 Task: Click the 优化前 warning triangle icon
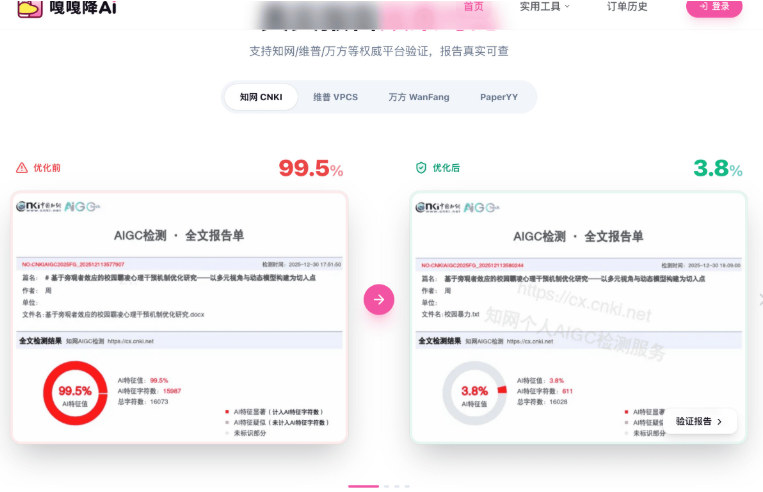[x=22, y=168]
